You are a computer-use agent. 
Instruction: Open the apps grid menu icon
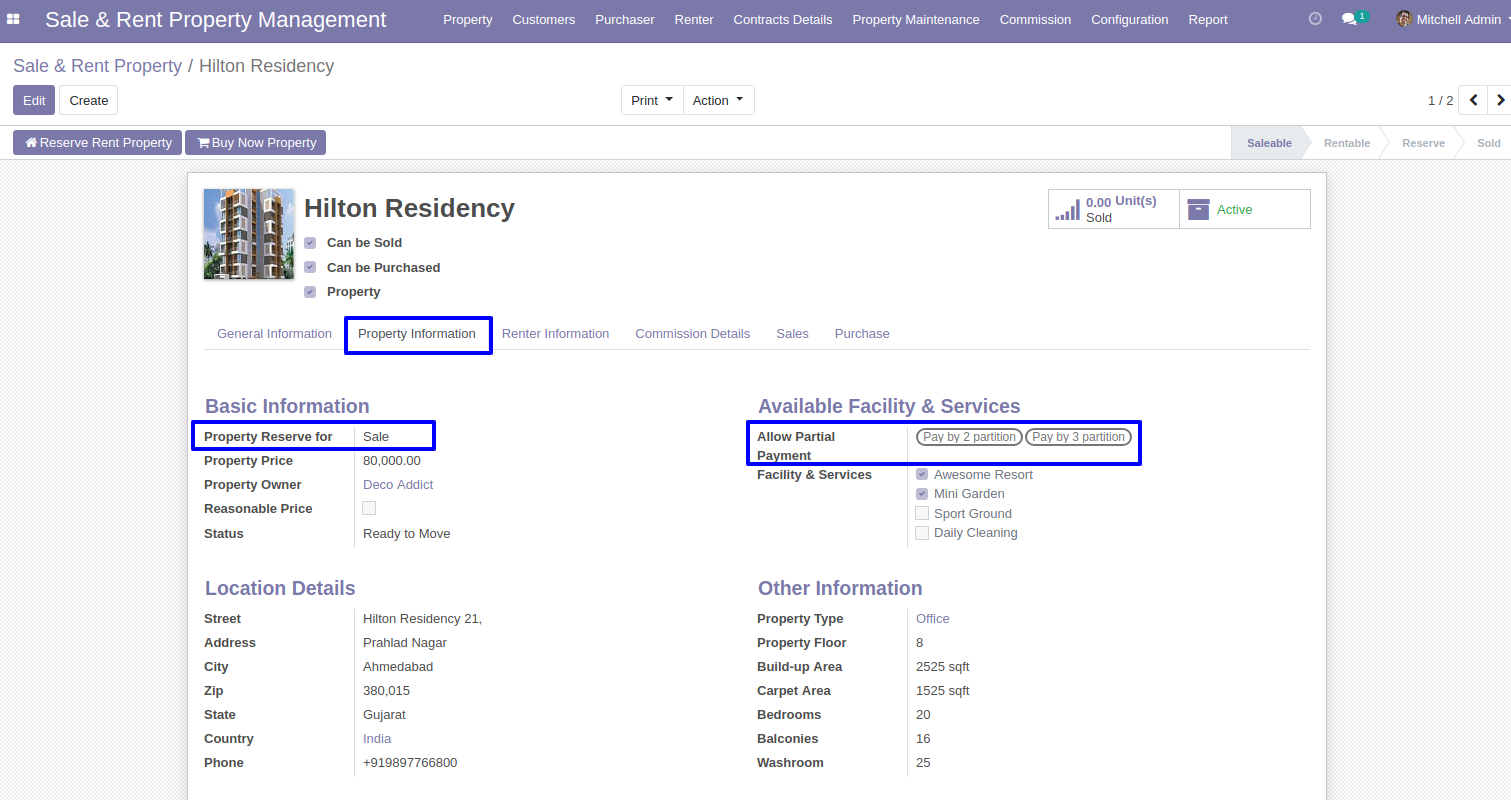14,19
